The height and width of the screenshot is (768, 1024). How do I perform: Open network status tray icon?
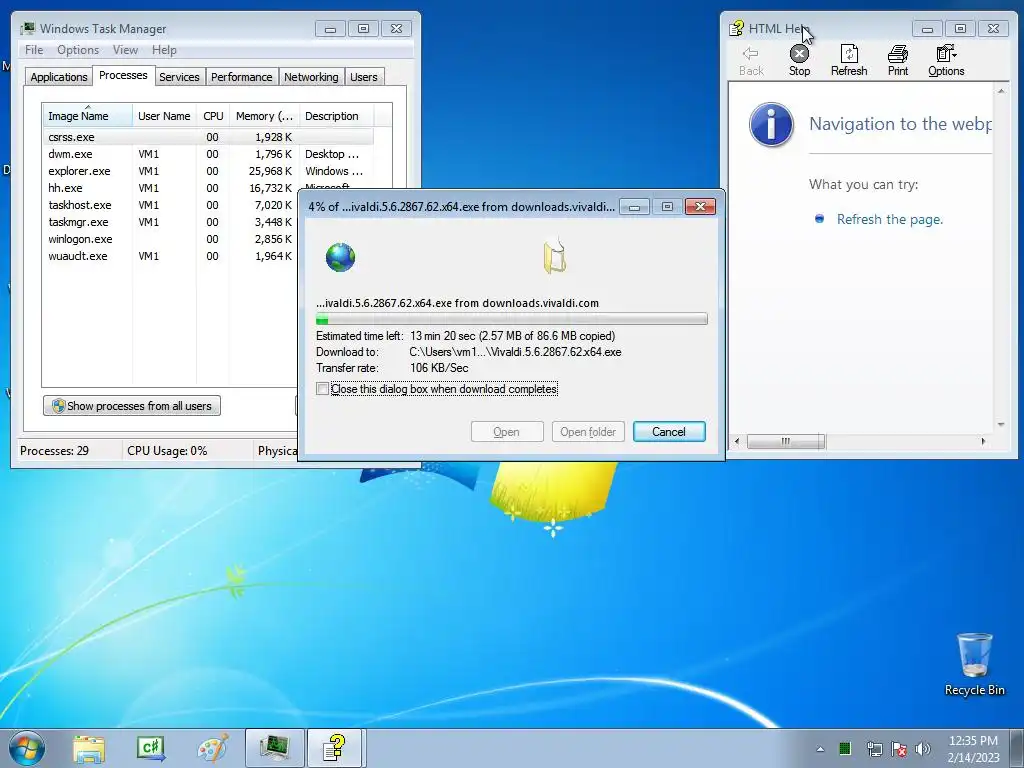874,749
